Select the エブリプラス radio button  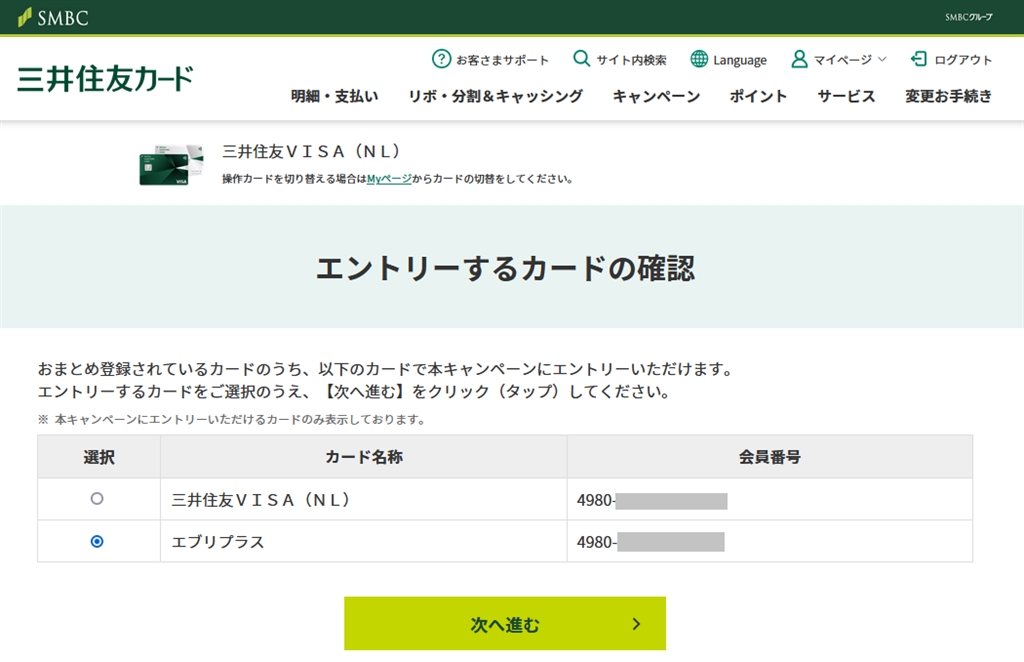(97, 541)
